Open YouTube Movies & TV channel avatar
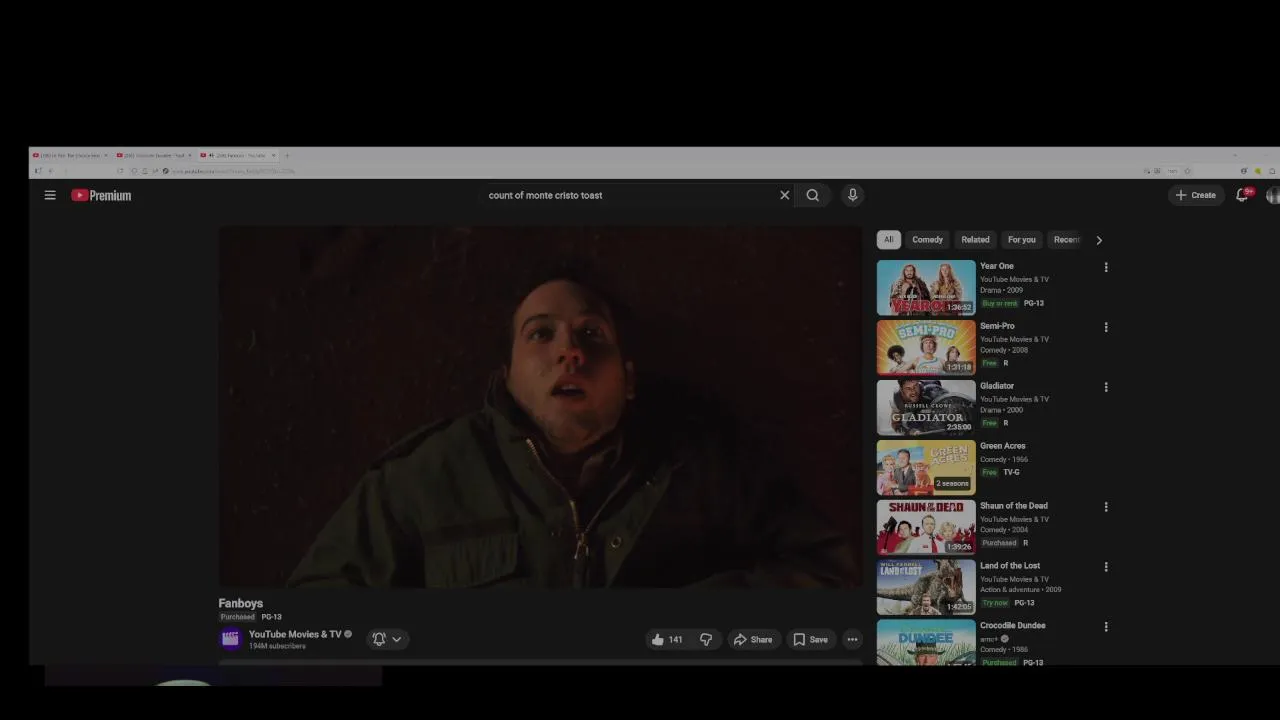This screenshot has height=720, width=1280. tap(231, 639)
